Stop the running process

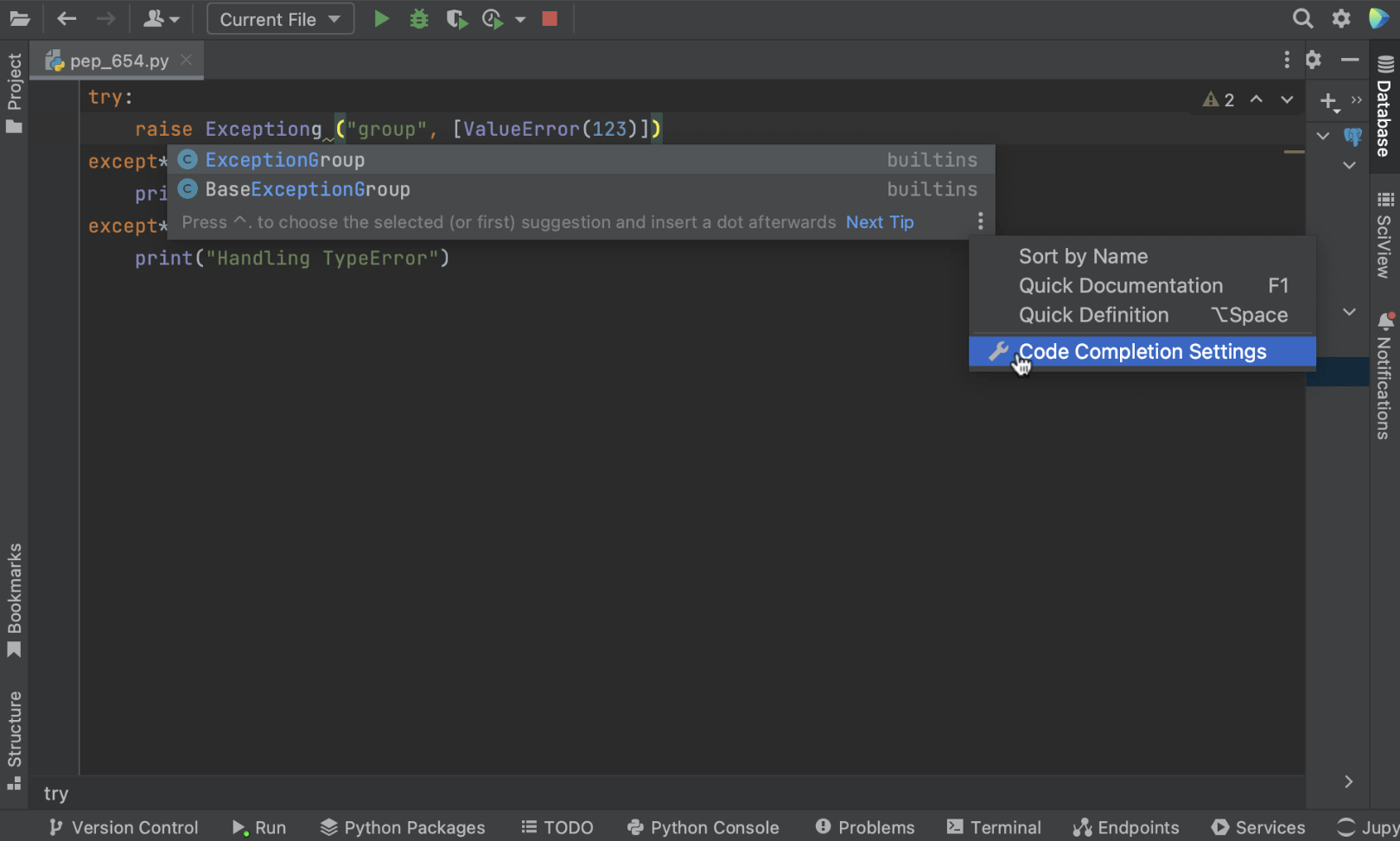click(x=550, y=19)
